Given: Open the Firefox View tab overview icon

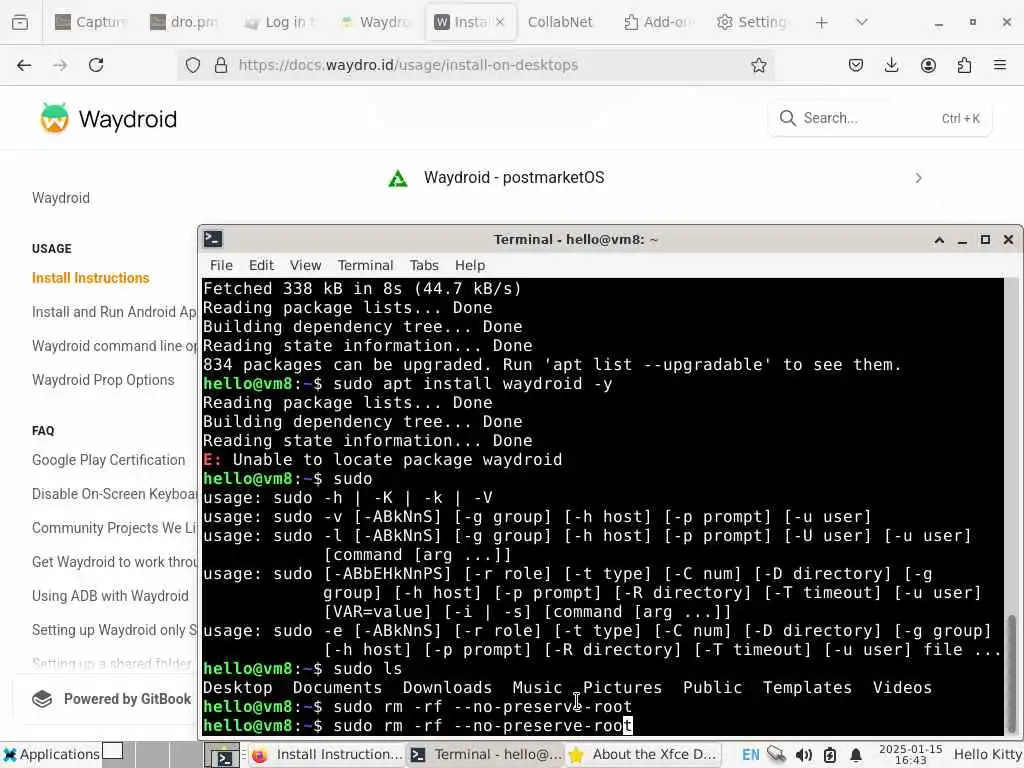Looking at the screenshot, I should tap(20, 22).
